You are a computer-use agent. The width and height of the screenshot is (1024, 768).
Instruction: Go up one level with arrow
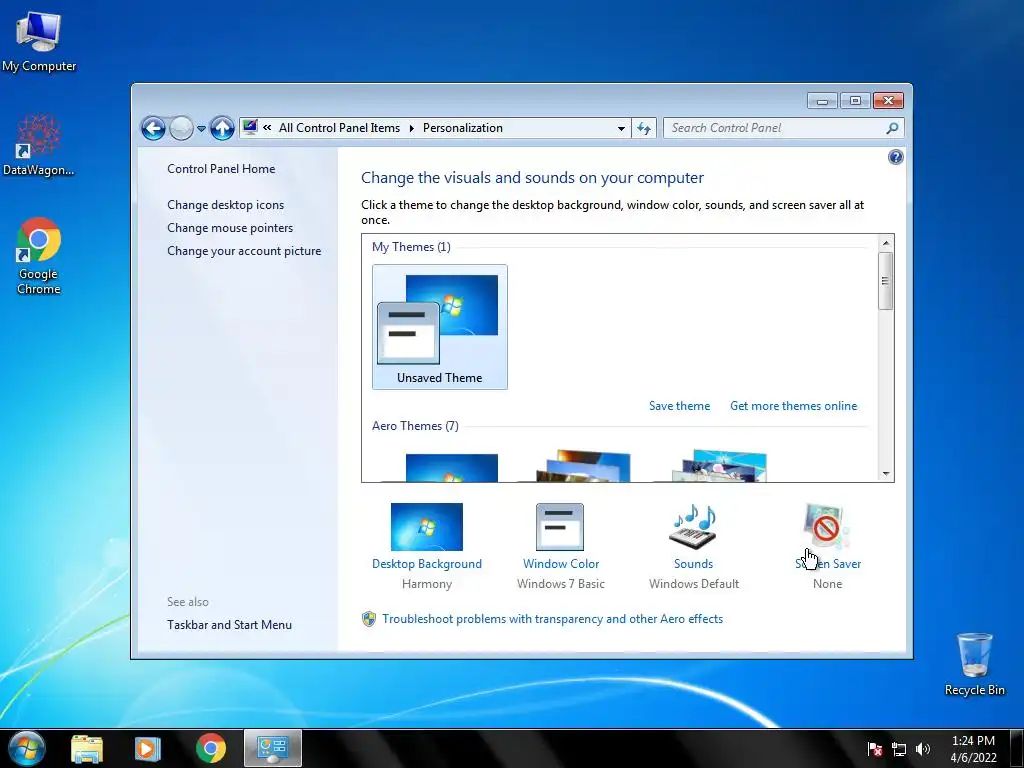pyautogui.click(x=222, y=128)
